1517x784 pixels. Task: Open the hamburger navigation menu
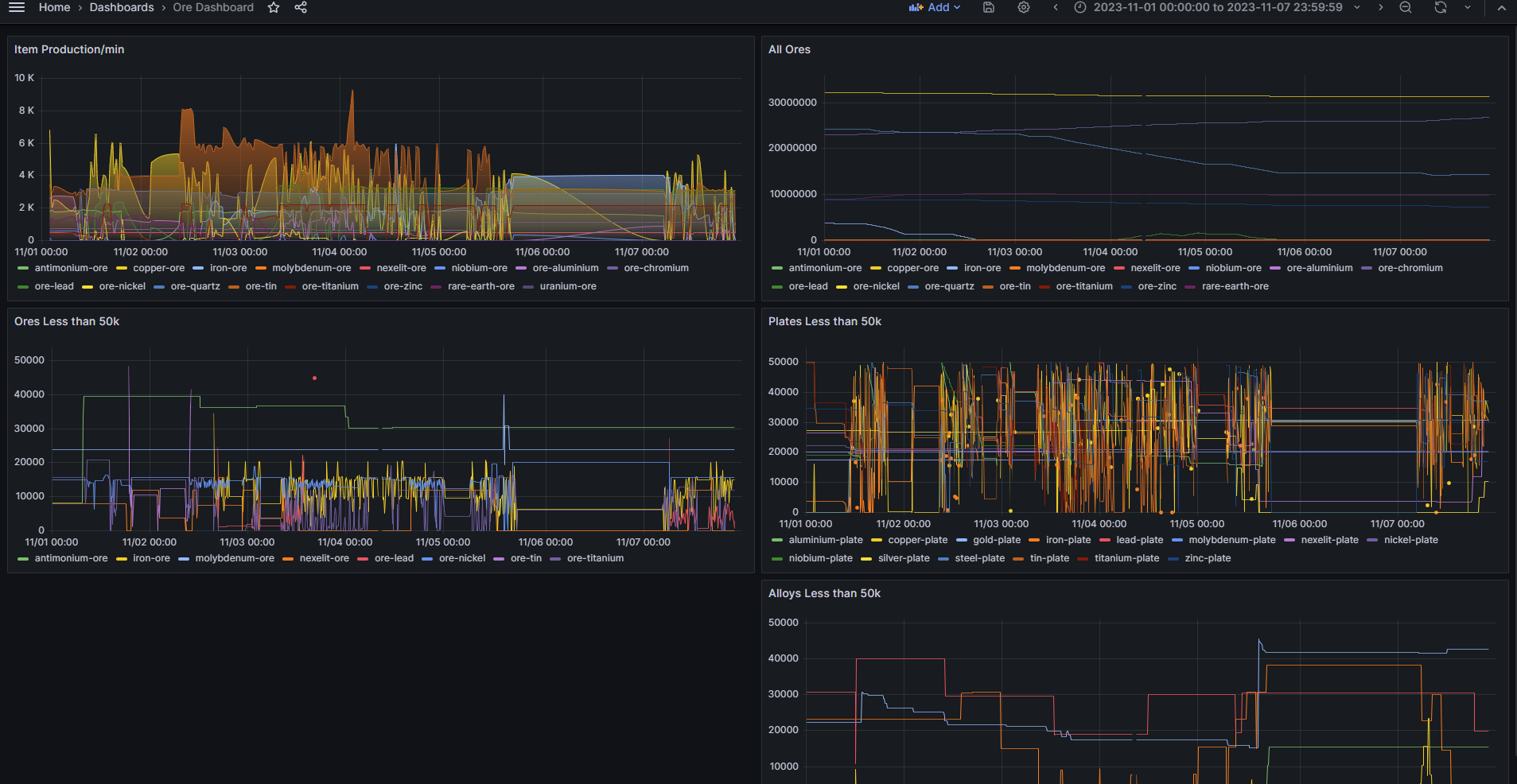[x=17, y=7]
